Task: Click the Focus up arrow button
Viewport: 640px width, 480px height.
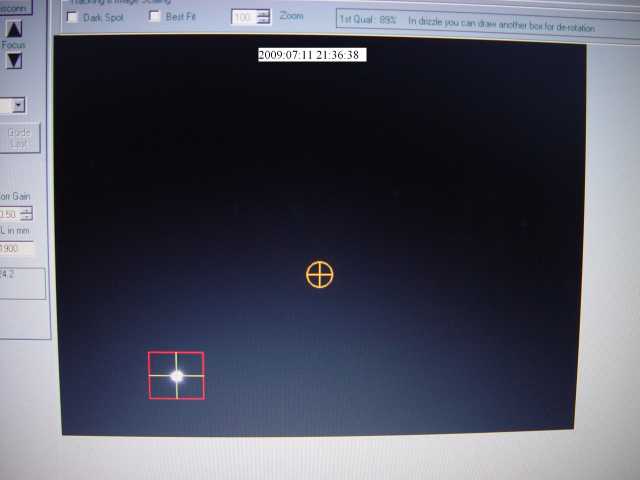Action: point(14,29)
